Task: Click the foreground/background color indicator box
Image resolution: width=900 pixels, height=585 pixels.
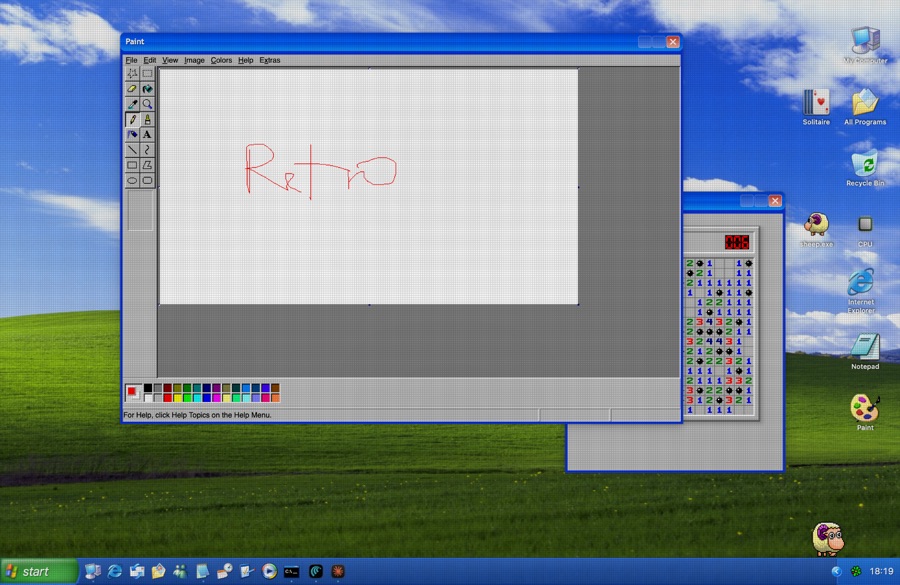Action: click(133, 393)
